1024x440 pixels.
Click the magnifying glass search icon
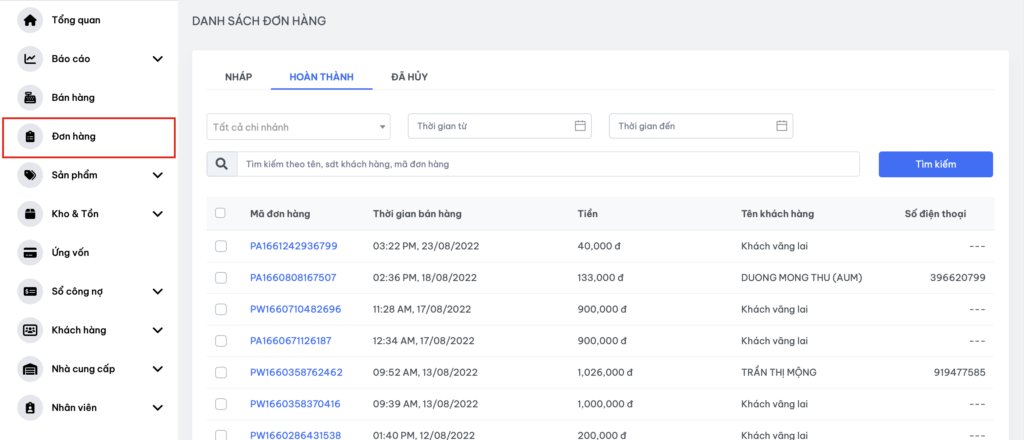(x=221, y=164)
